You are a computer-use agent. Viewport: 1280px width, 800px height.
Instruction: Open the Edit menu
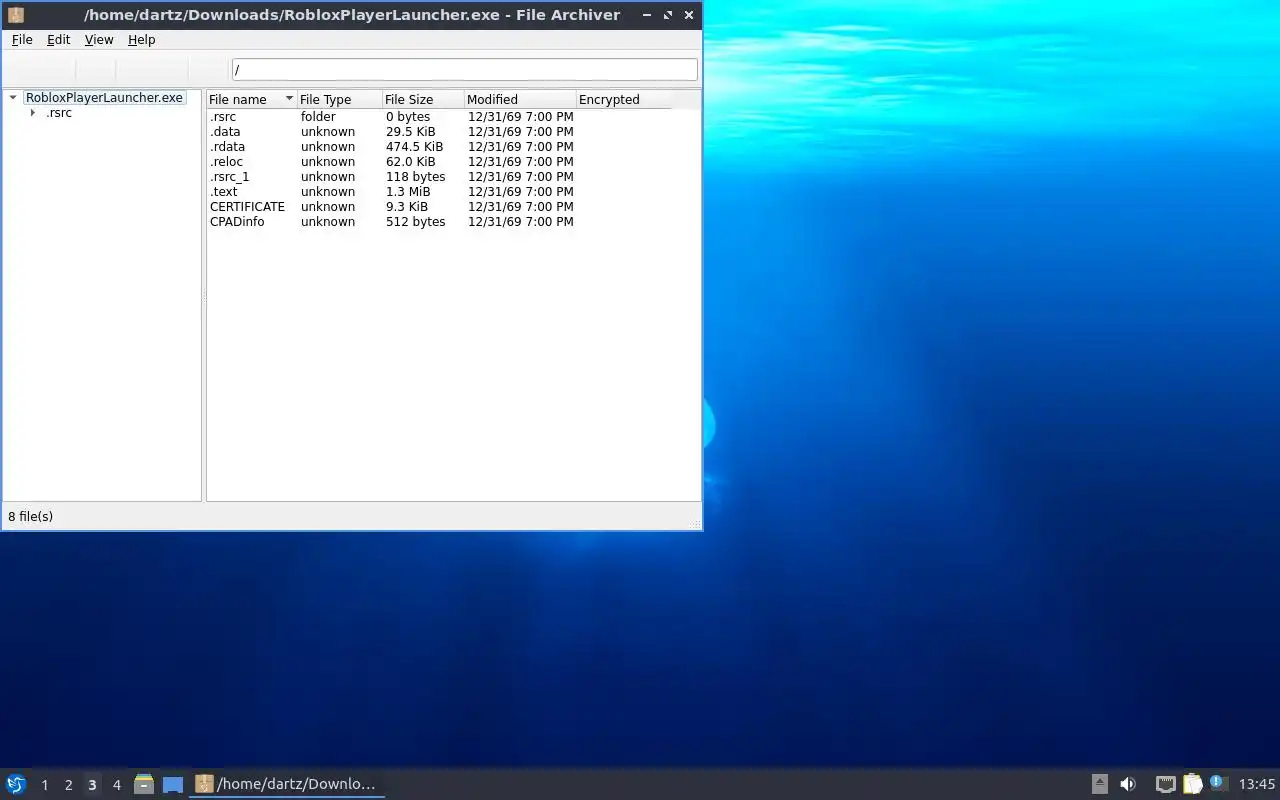pos(58,40)
